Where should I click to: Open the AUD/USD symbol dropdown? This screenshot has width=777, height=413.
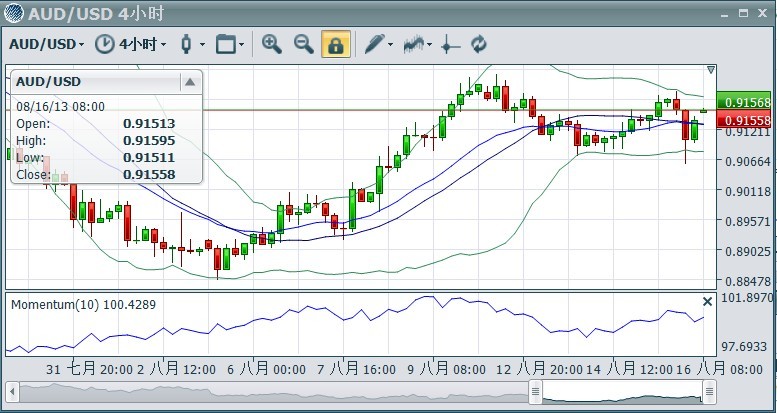[x=46, y=45]
